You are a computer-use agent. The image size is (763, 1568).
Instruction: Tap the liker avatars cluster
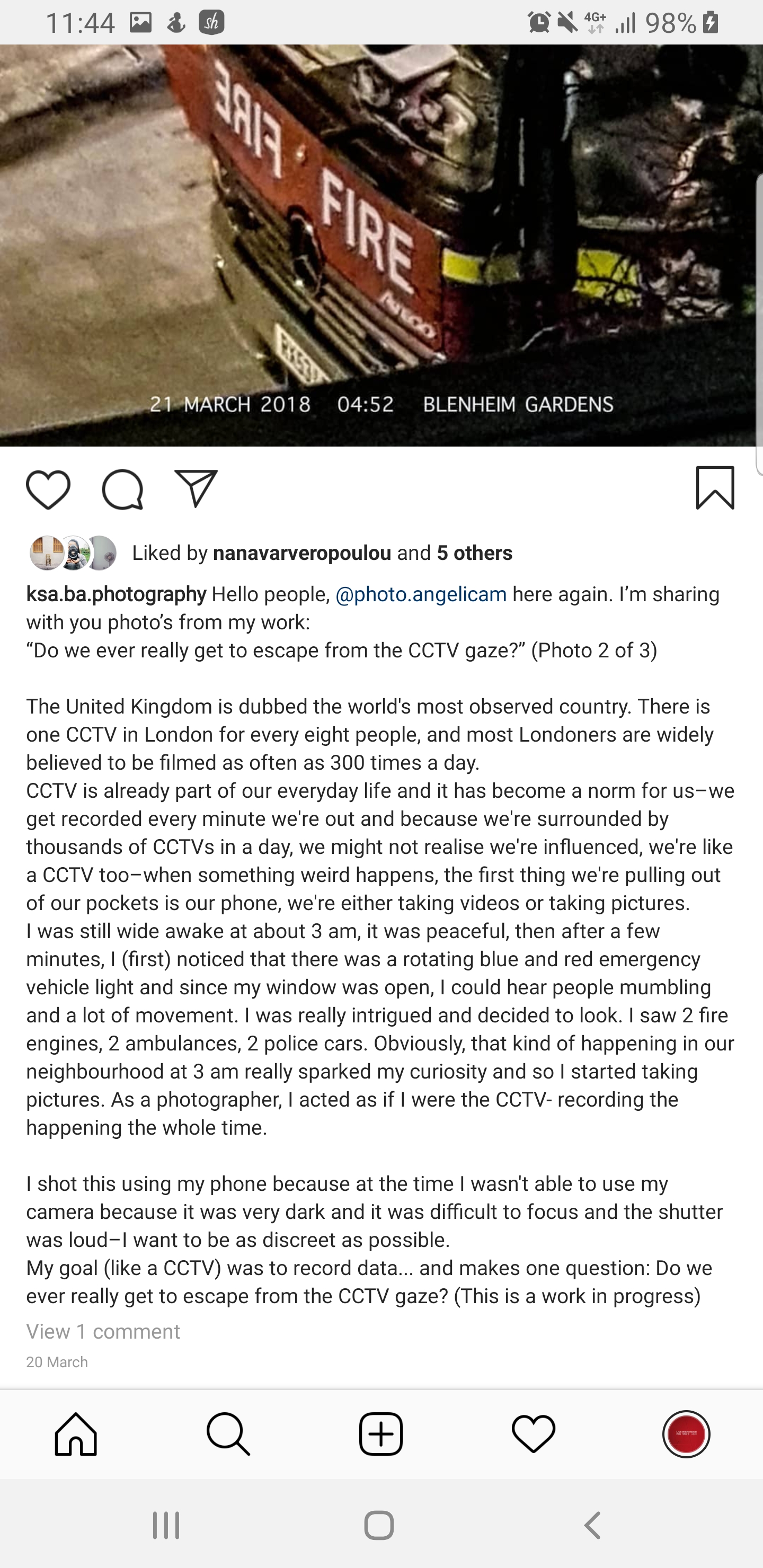coord(73,553)
